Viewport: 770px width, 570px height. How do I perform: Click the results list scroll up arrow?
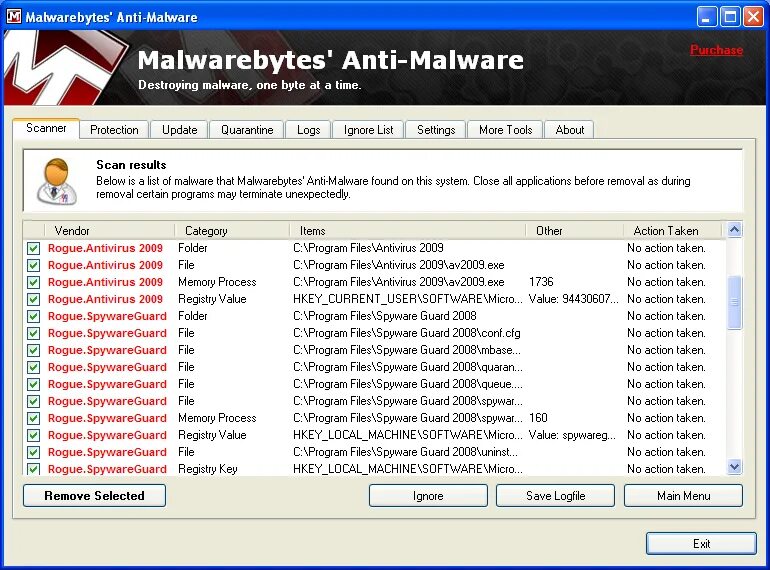click(735, 229)
